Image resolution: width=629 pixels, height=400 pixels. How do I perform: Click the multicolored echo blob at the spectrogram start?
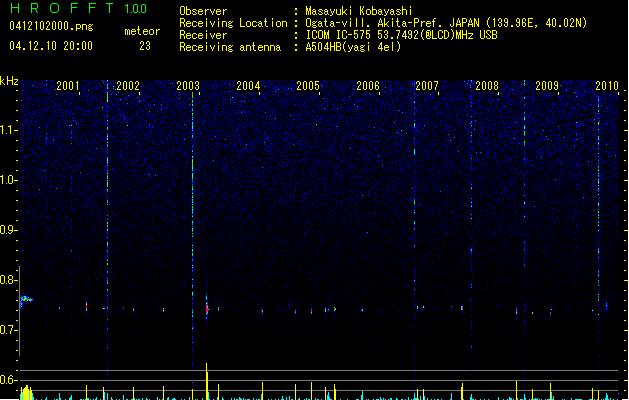[x=26, y=299]
